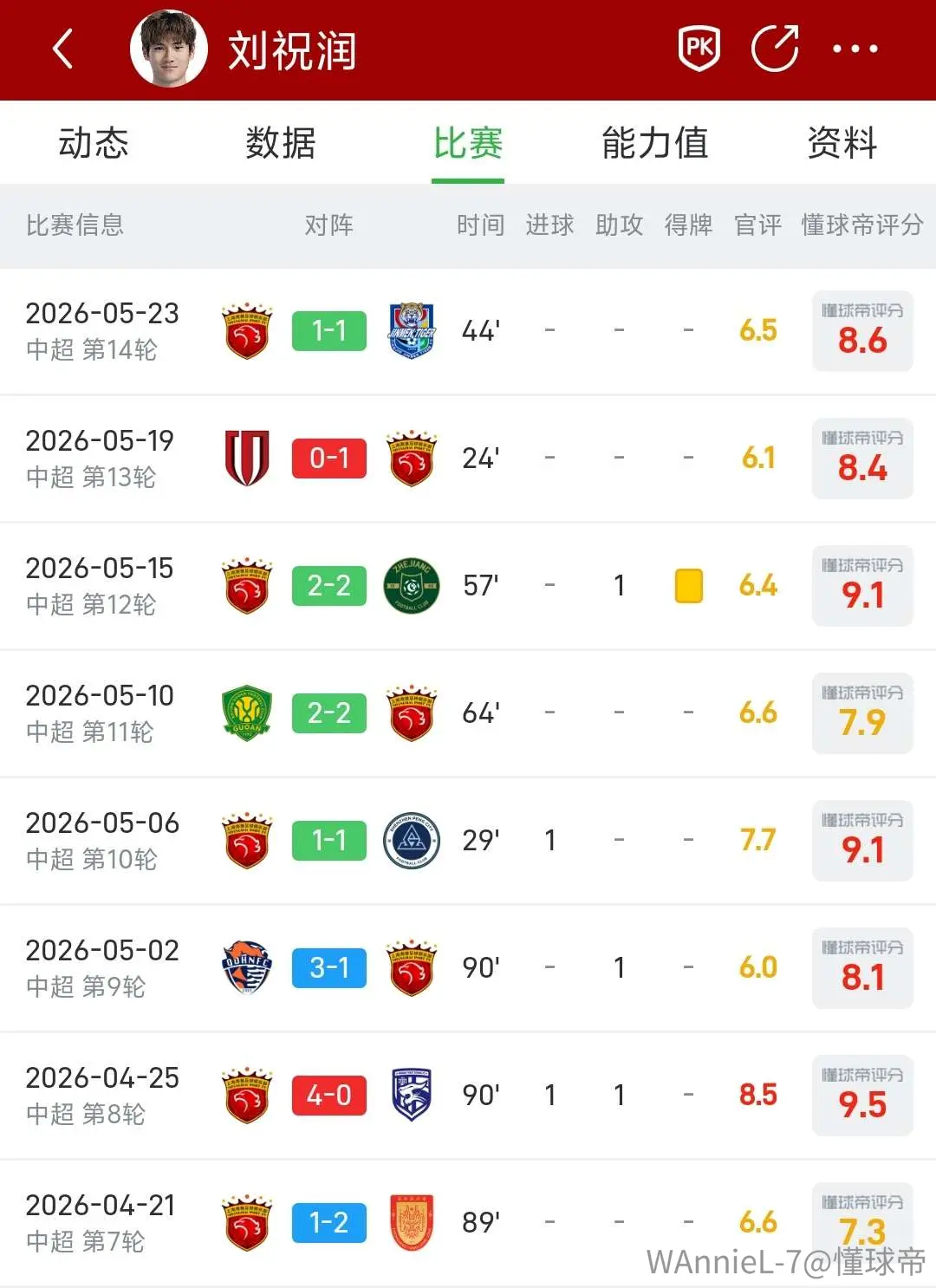Image resolution: width=936 pixels, height=1288 pixels.
Task: Tap the 9.5 懂球帝评分 rating box
Action: [862, 1096]
